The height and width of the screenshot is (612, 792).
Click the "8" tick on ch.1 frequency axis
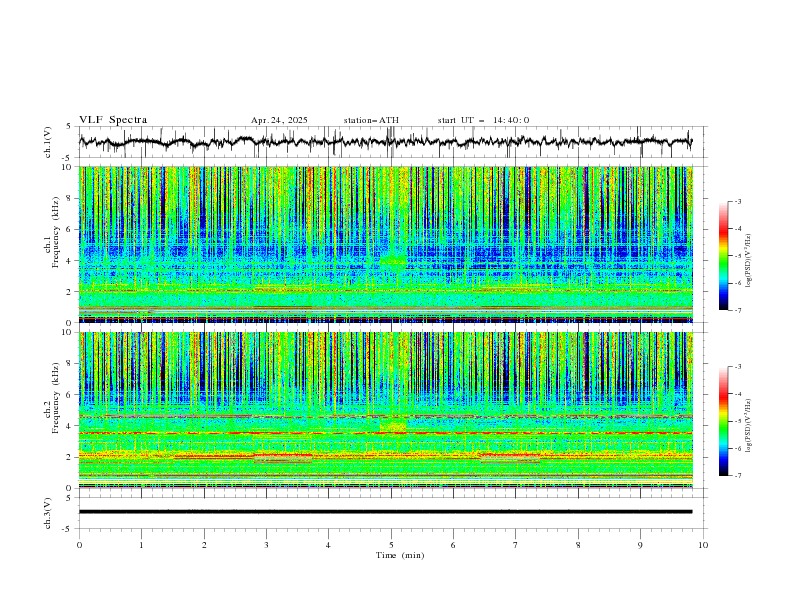point(70,198)
